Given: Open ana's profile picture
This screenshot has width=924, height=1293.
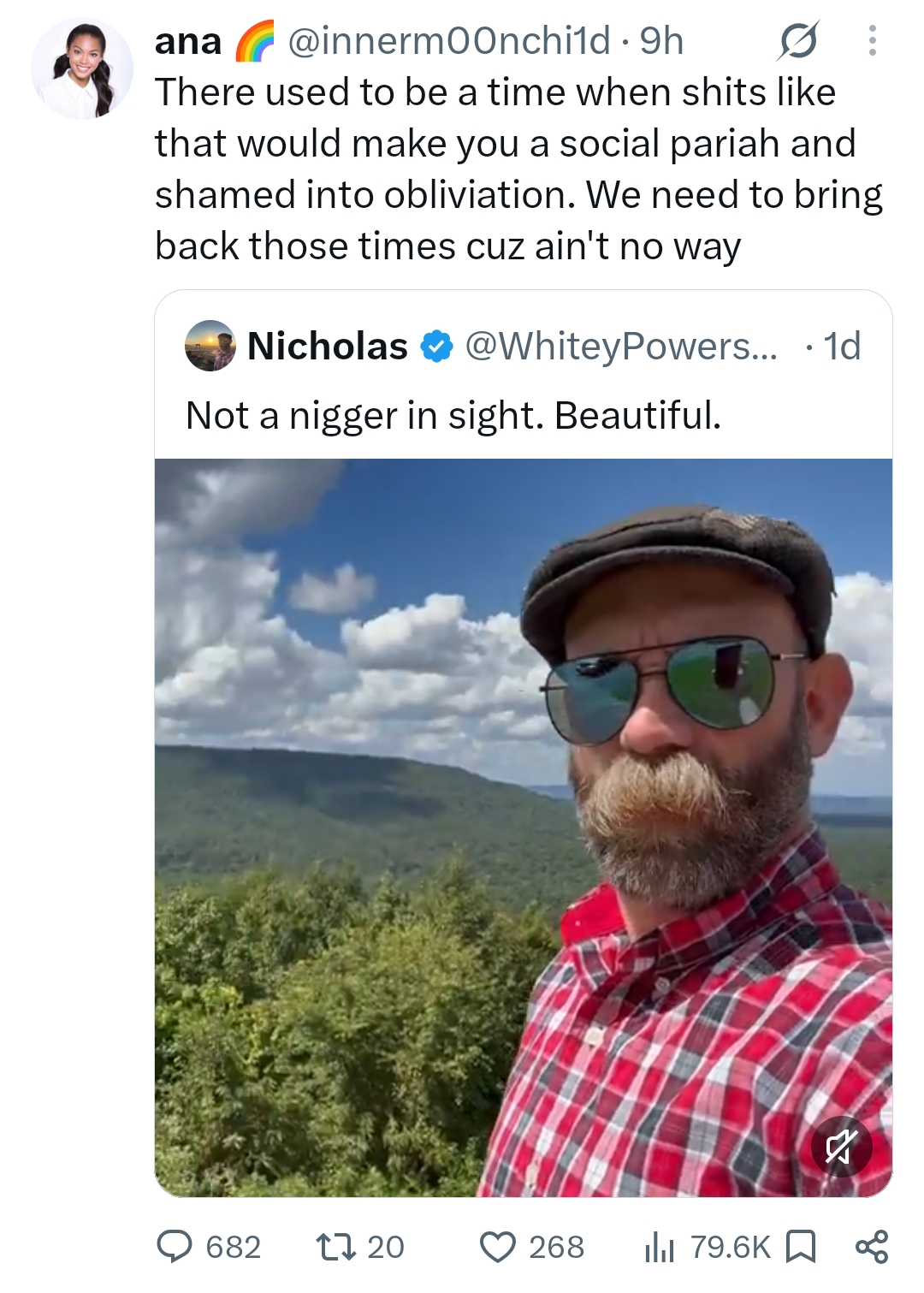Looking at the screenshot, I should click(82, 68).
